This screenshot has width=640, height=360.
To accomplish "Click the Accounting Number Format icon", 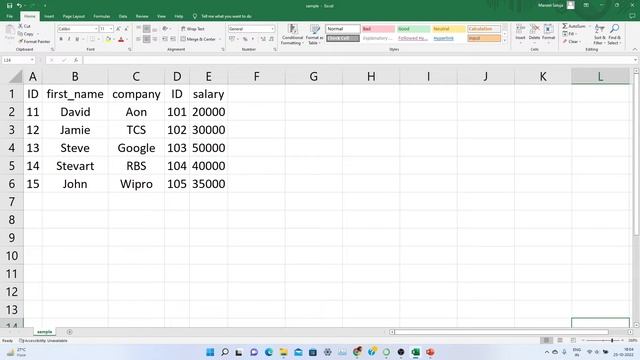I will coord(232,39).
